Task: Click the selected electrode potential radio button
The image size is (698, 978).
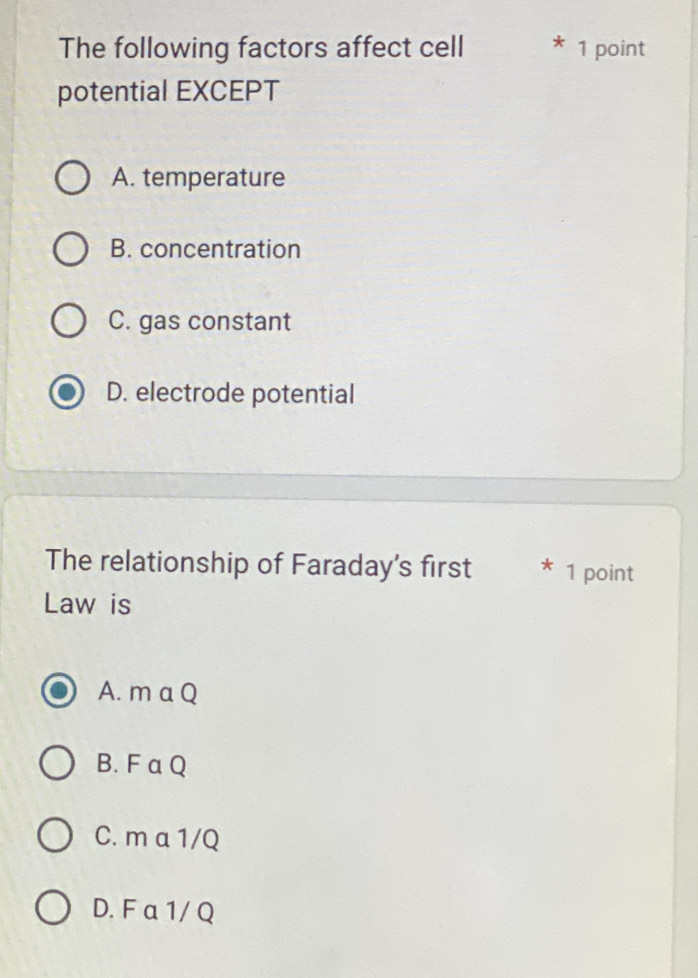Action: click(x=66, y=394)
